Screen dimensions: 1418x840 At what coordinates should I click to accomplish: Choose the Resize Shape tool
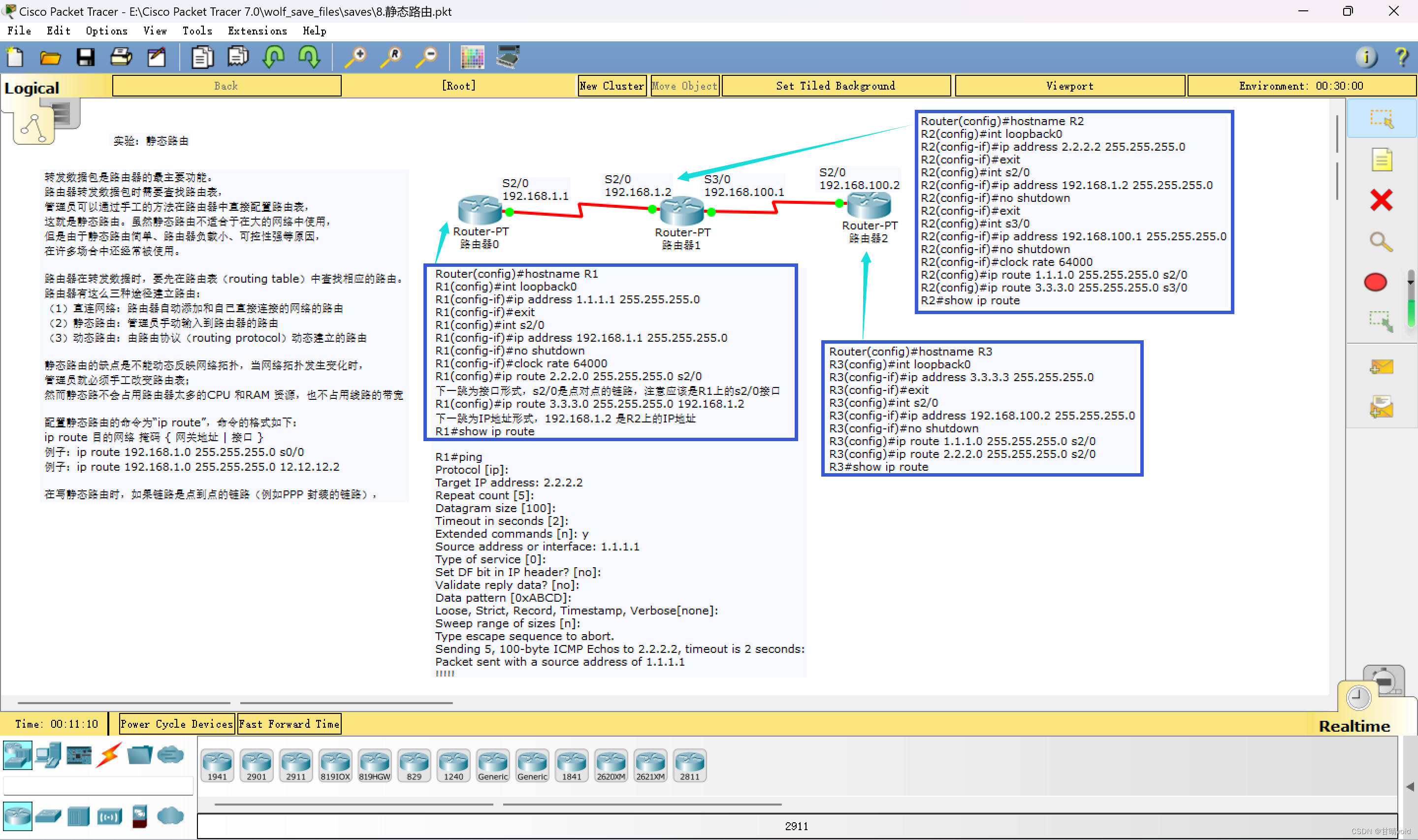[1381, 321]
